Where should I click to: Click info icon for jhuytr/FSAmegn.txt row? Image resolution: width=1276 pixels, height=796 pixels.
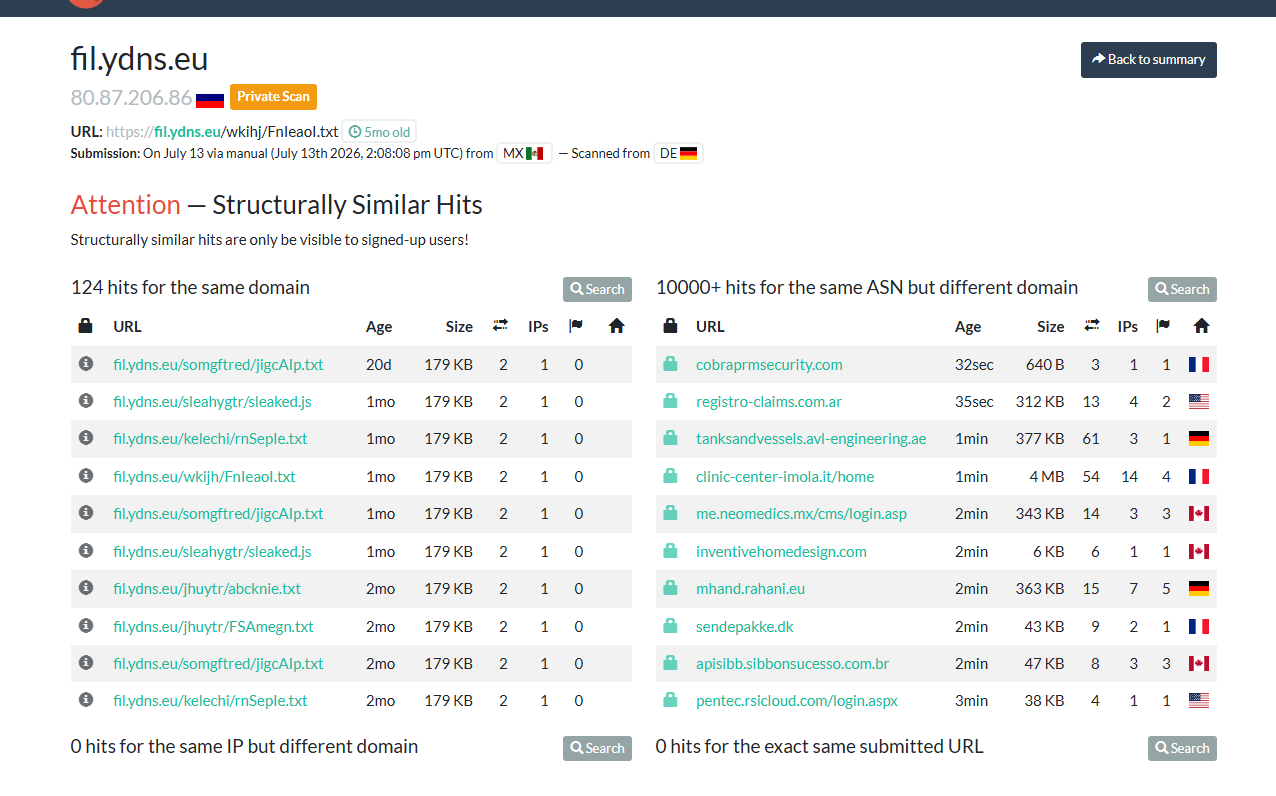pos(86,625)
